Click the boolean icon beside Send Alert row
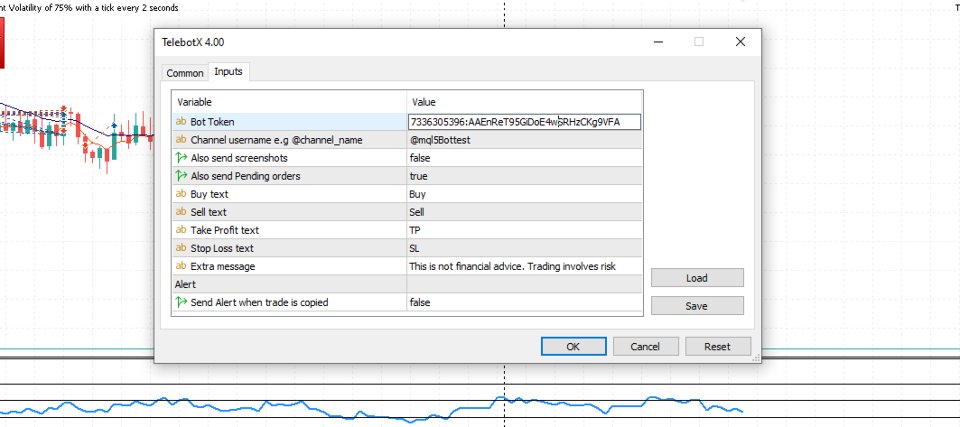 [x=181, y=303]
